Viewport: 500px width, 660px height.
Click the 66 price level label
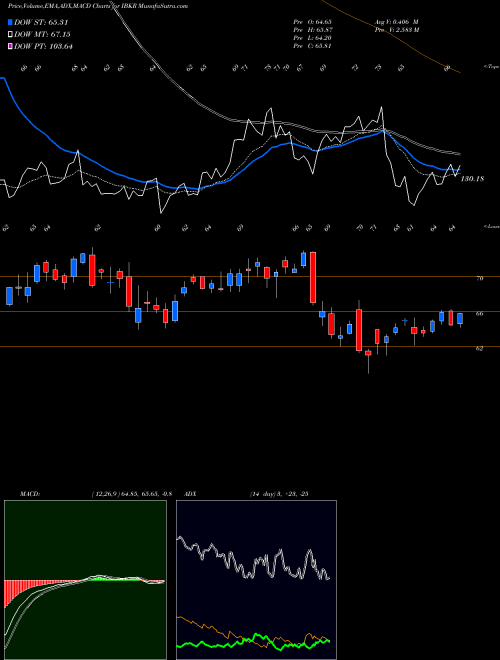click(479, 314)
